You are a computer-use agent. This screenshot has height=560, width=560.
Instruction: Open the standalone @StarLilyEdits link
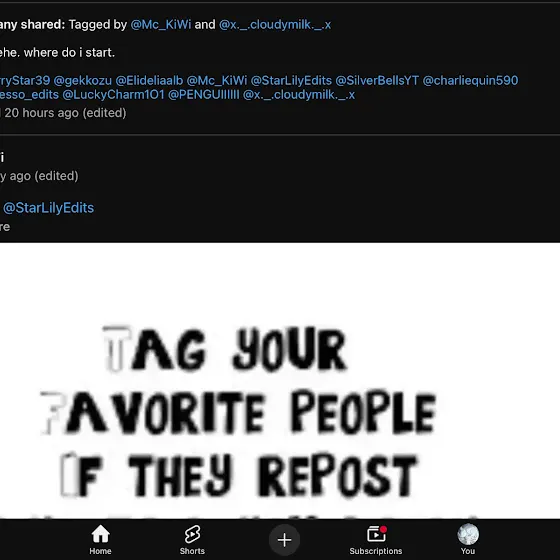49,208
